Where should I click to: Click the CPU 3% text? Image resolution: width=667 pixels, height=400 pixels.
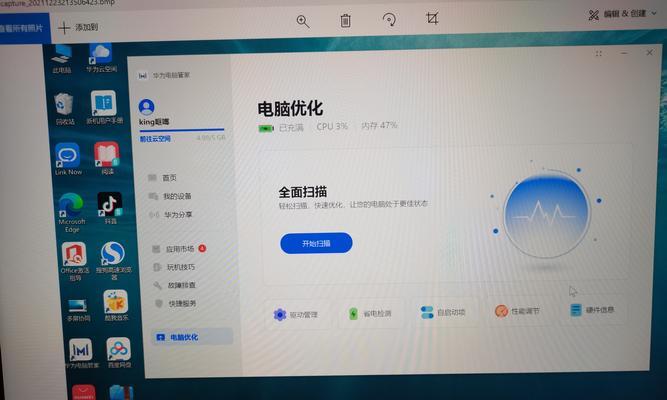click(x=332, y=126)
